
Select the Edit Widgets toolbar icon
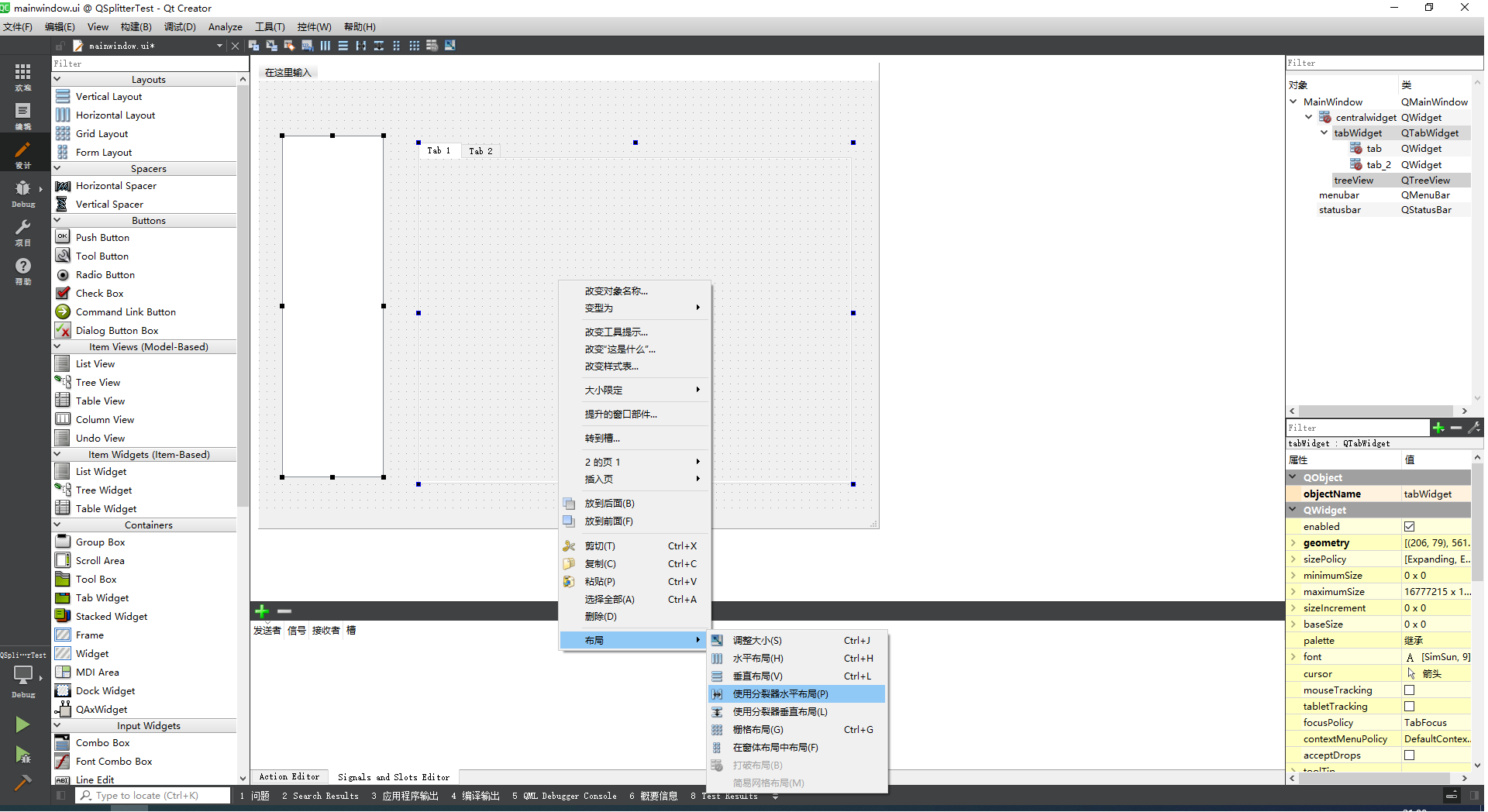253,46
